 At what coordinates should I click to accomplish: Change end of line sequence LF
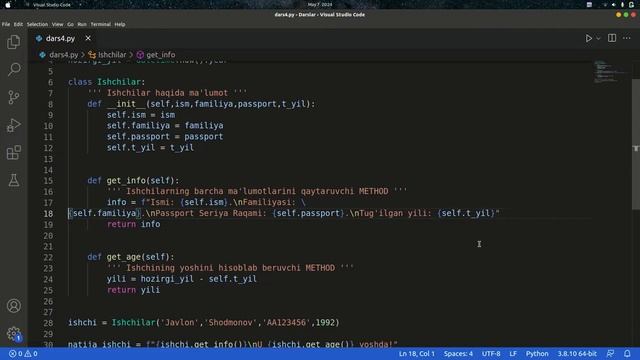coord(513,354)
